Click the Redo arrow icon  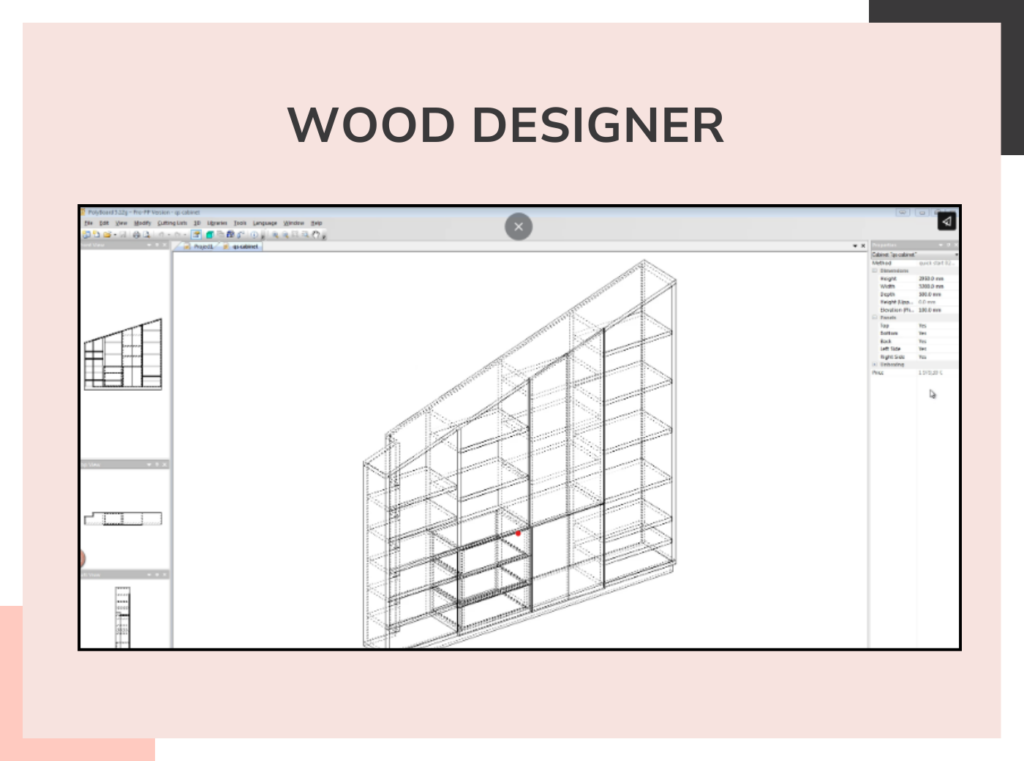click(x=176, y=233)
